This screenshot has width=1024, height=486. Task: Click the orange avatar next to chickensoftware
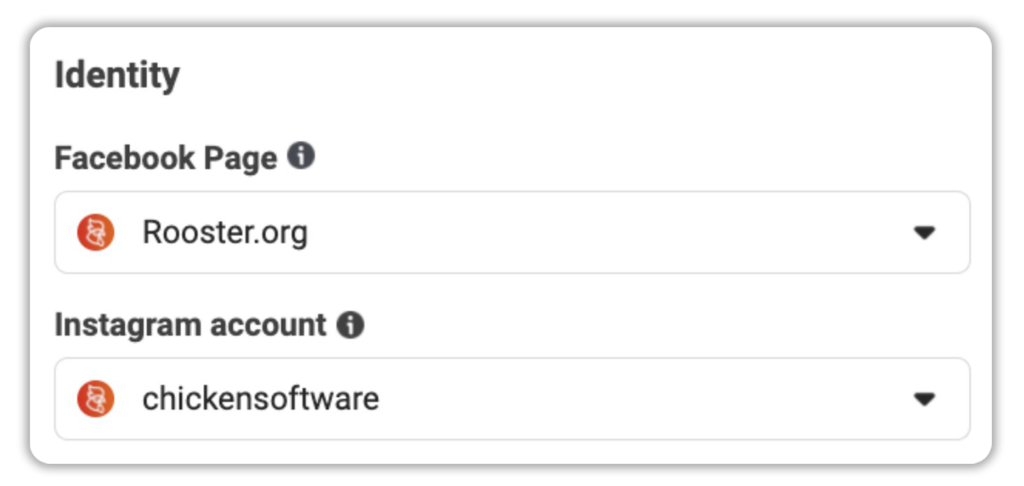pos(96,399)
